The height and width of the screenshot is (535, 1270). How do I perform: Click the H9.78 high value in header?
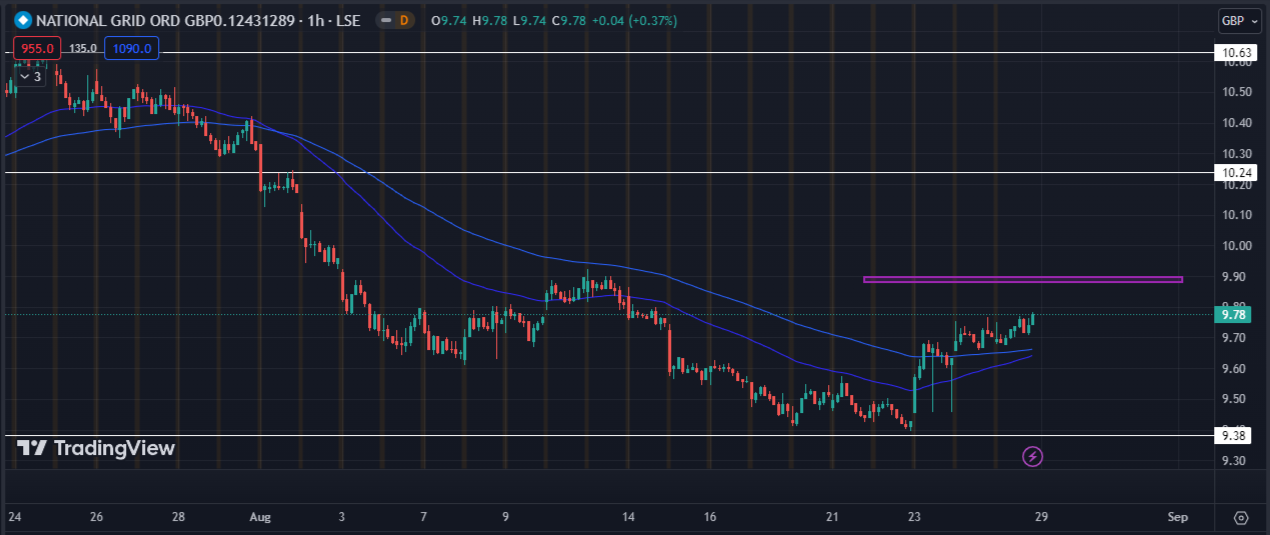pos(491,20)
